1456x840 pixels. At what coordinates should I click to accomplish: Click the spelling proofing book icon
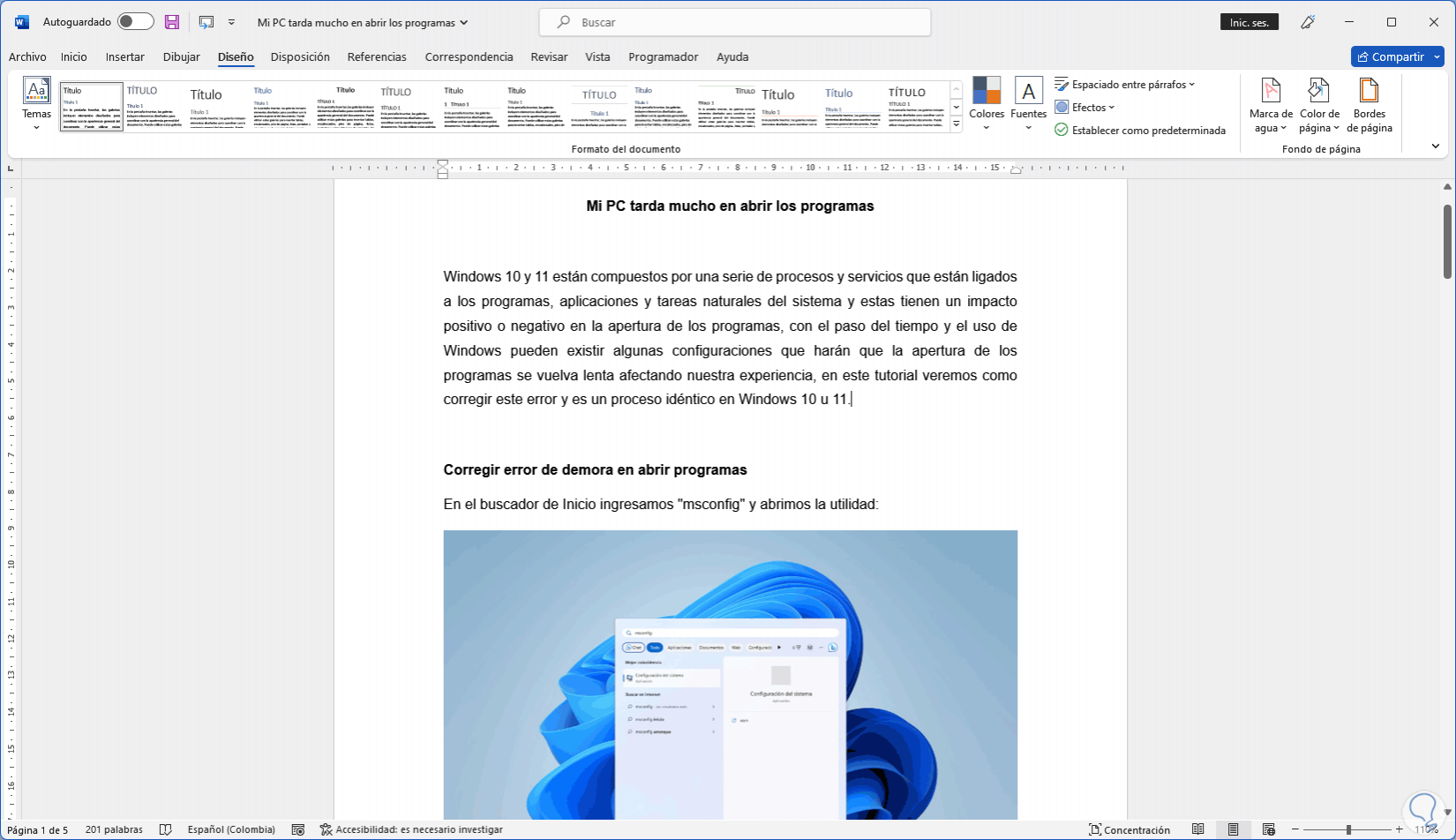click(x=165, y=829)
